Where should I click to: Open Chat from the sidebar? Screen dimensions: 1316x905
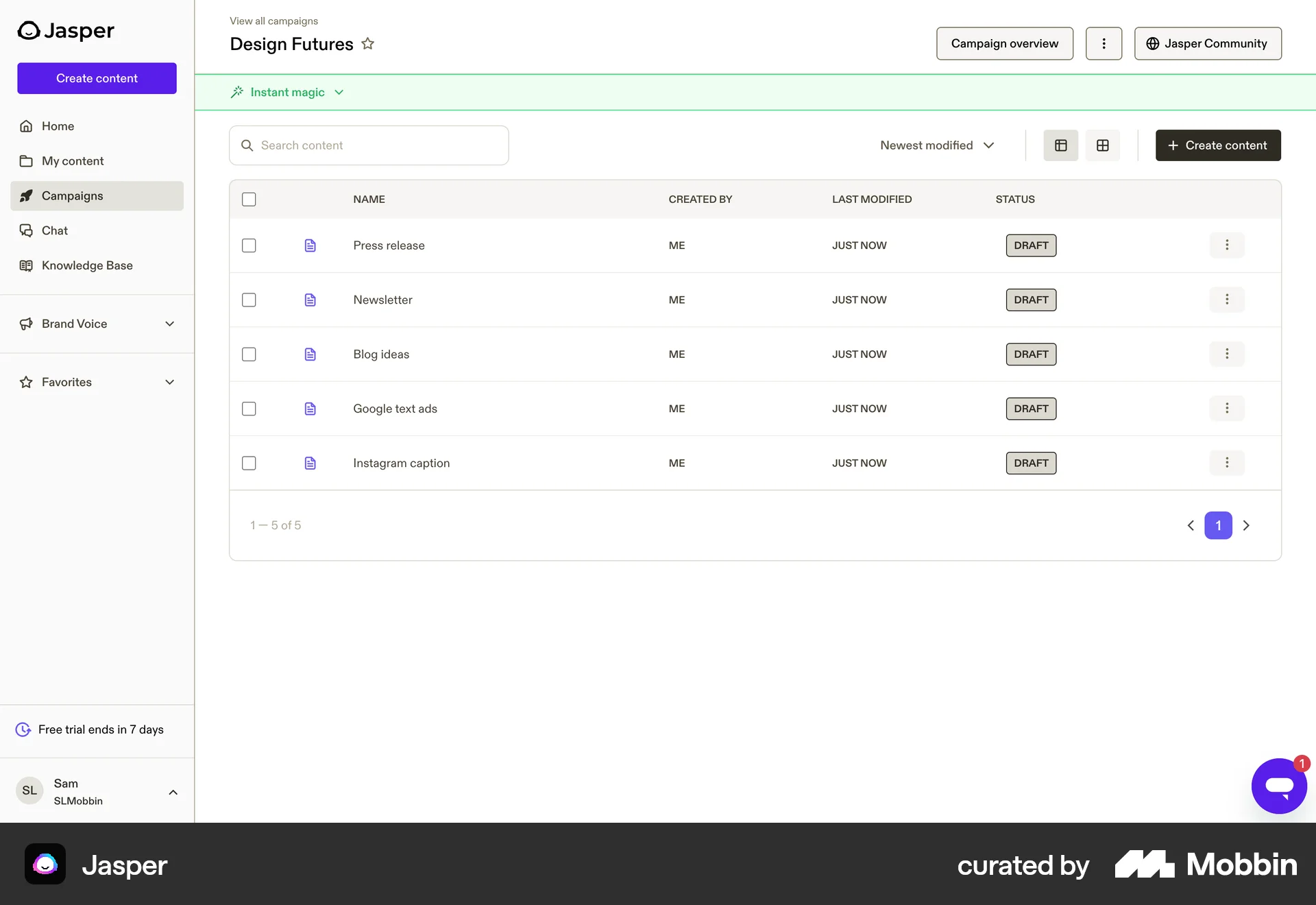click(55, 230)
